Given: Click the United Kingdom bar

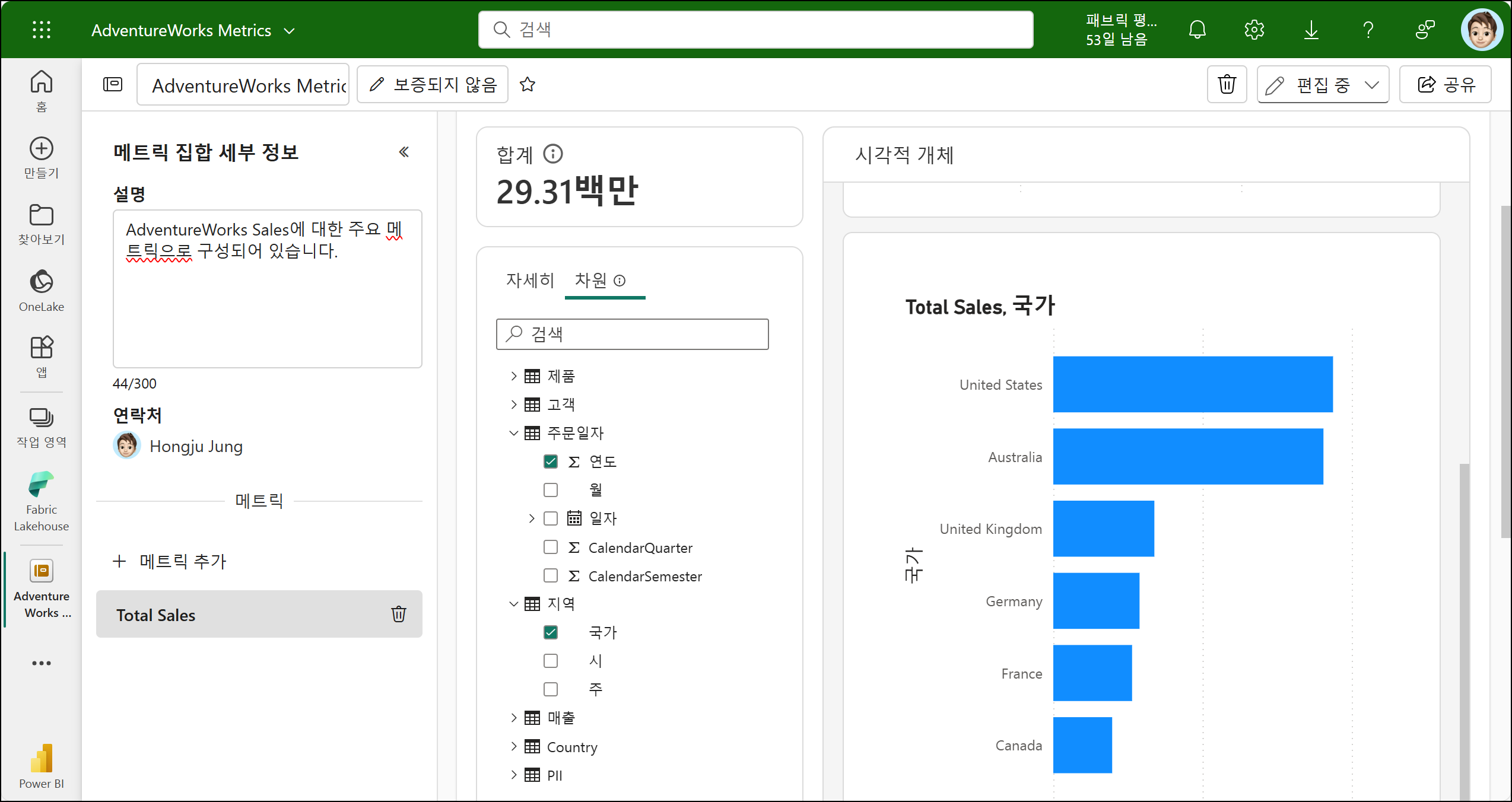Looking at the screenshot, I should 1104,529.
